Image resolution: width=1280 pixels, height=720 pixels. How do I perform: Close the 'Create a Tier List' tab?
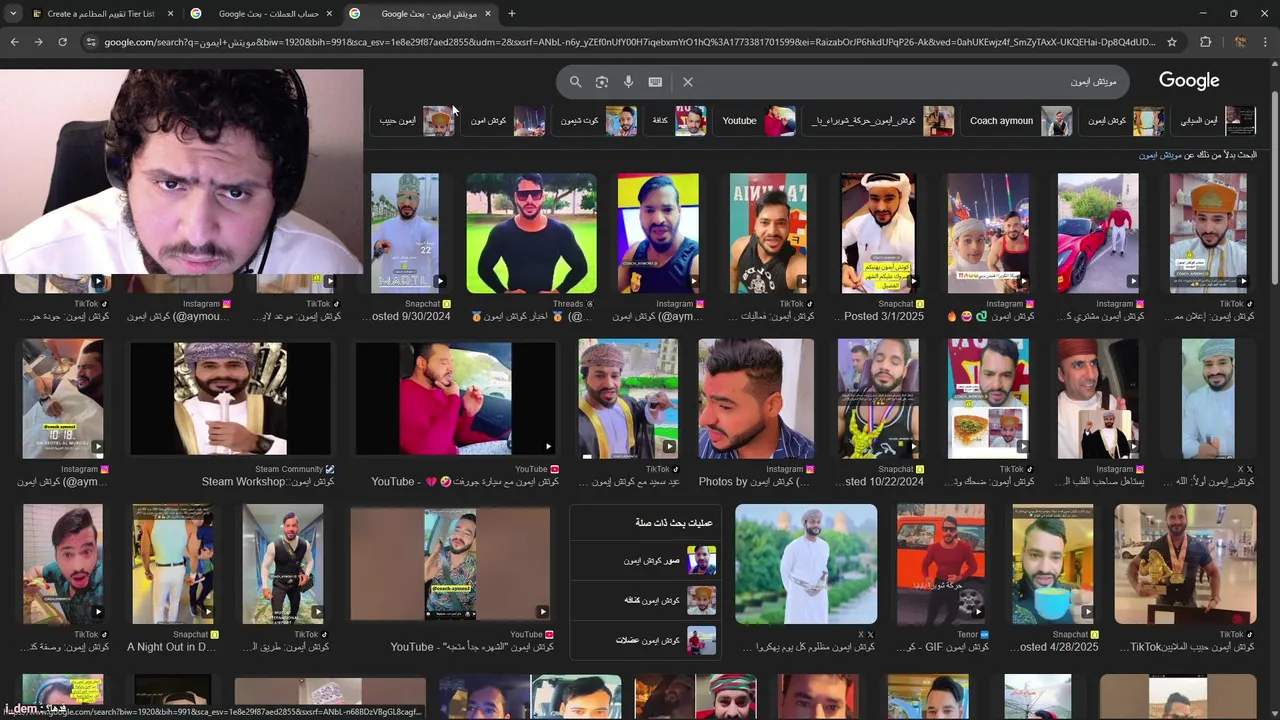coord(170,14)
